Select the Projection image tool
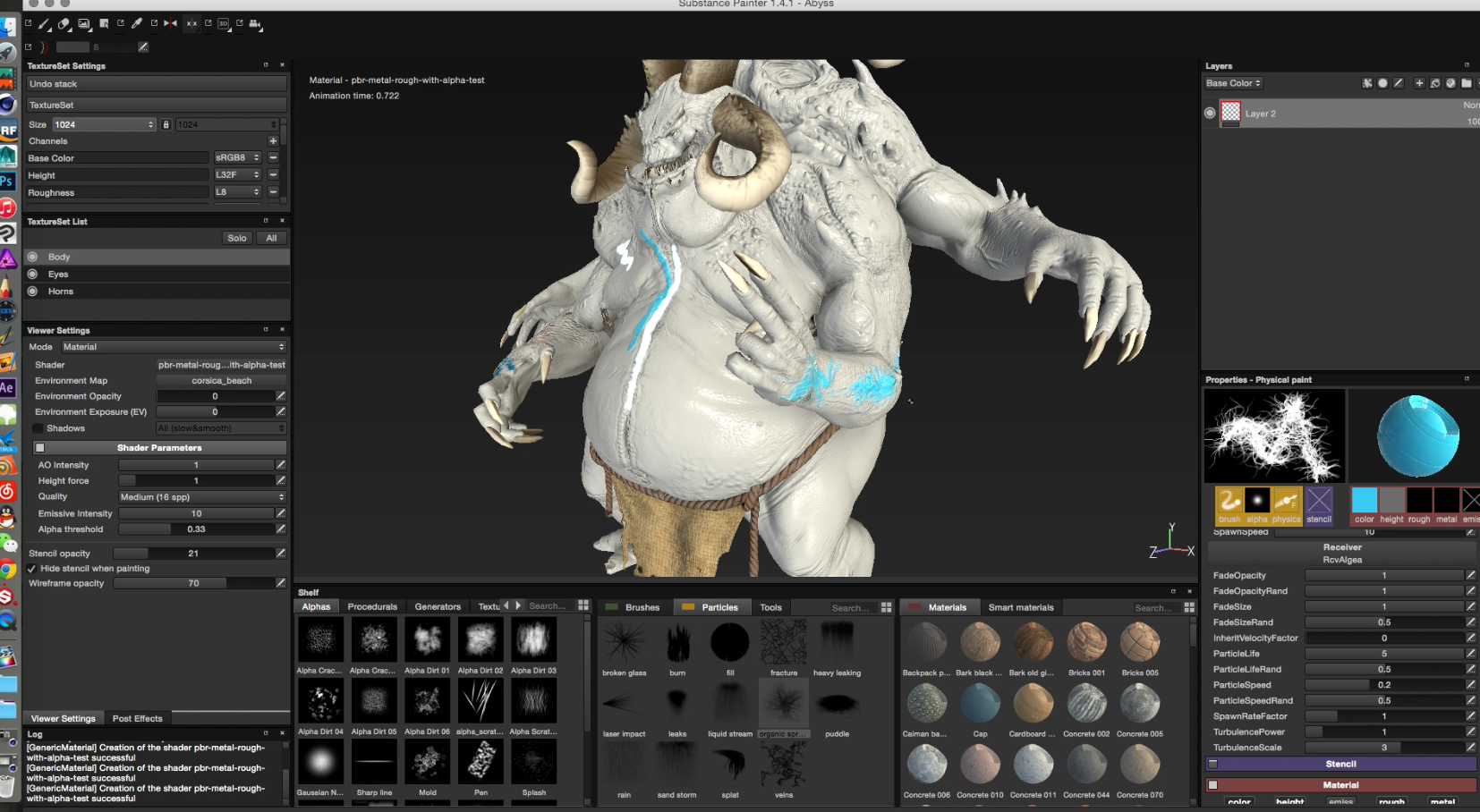Image resolution: width=1480 pixels, height=812 pixels. click(x=84, y=24)
